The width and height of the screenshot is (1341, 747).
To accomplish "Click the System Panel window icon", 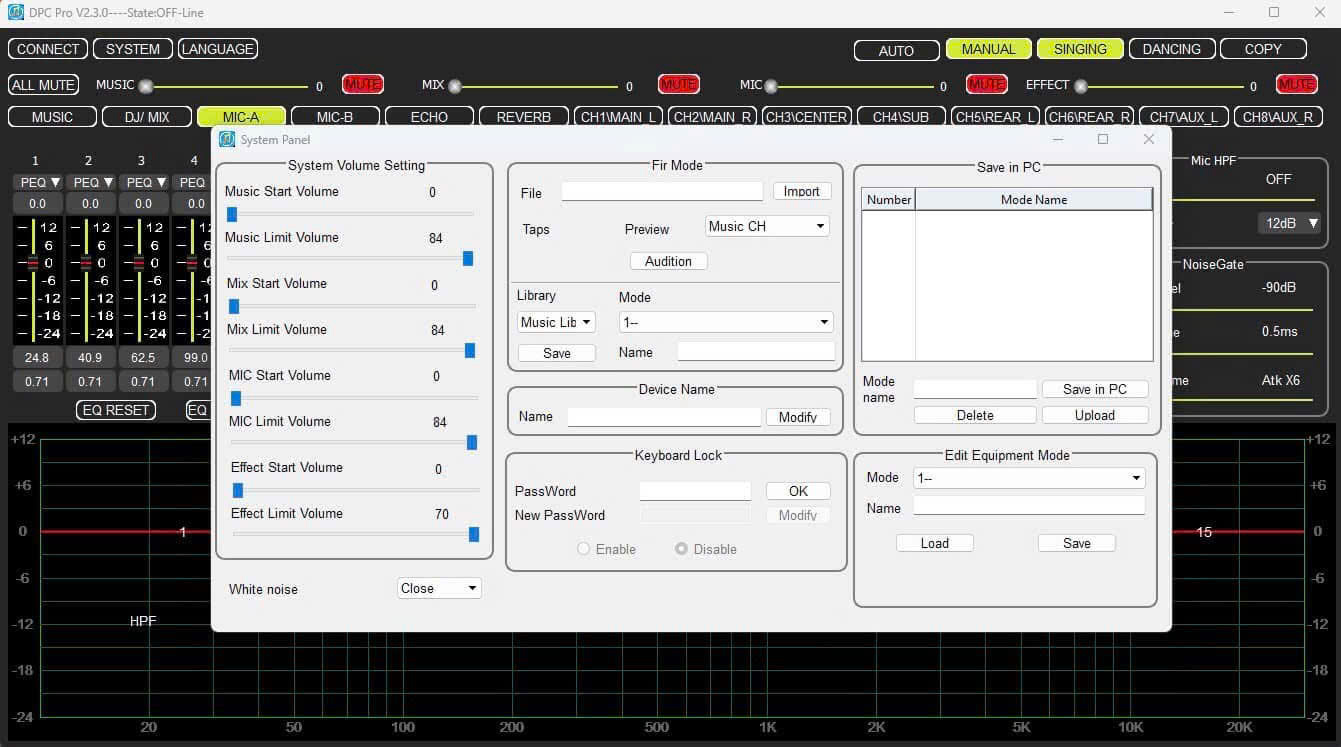I will click(x=226, y=140).
